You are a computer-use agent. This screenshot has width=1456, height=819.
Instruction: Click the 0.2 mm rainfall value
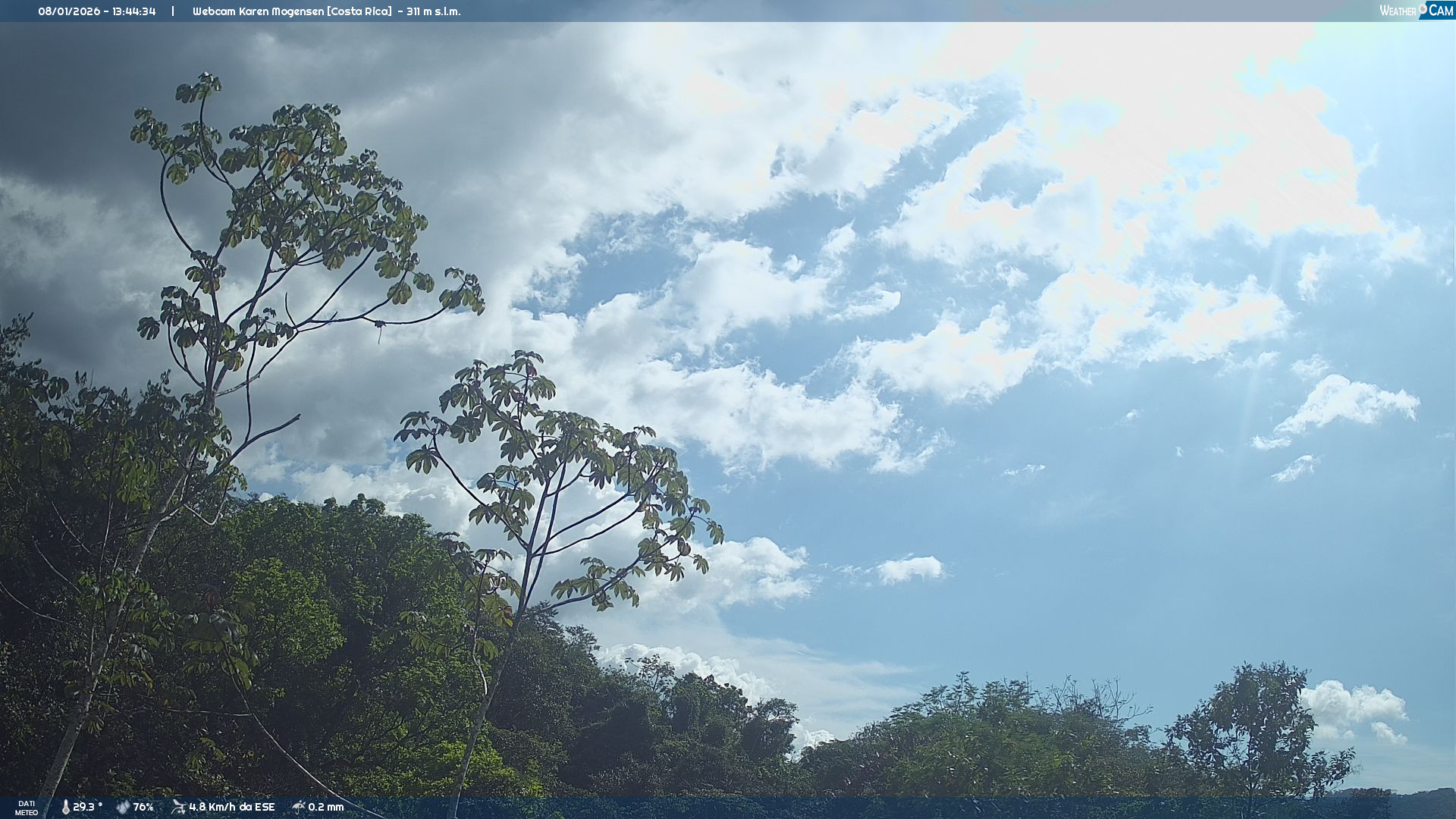coord(326,807)
